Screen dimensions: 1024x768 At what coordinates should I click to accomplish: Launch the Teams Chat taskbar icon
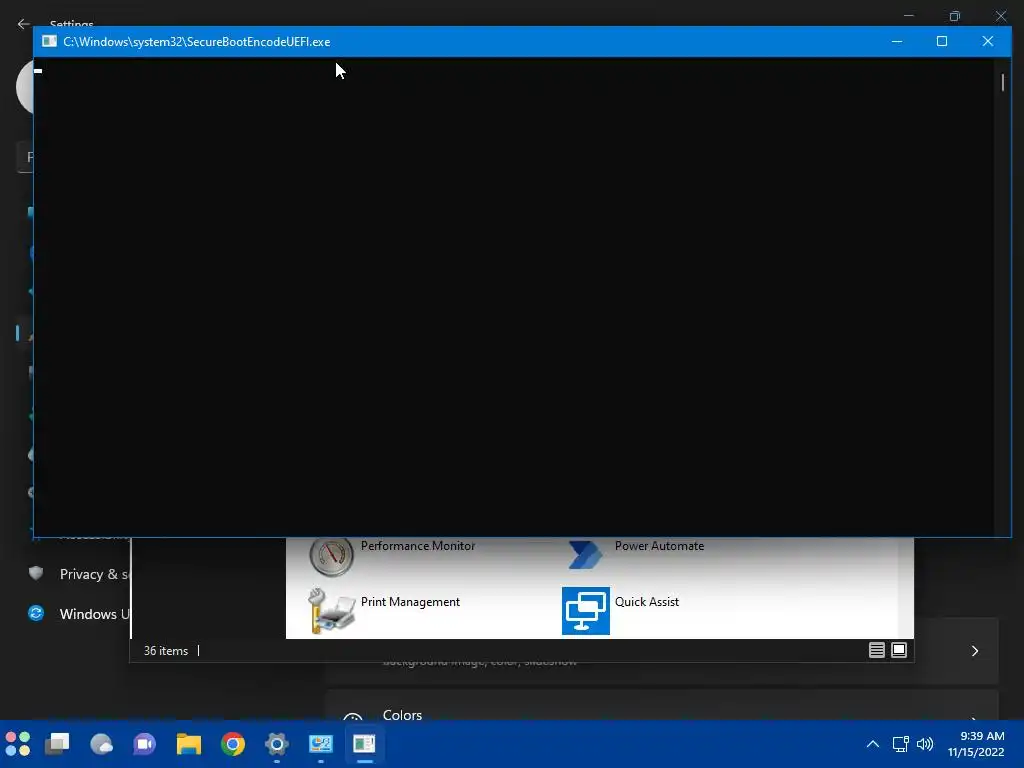click(x=144, y=744)
